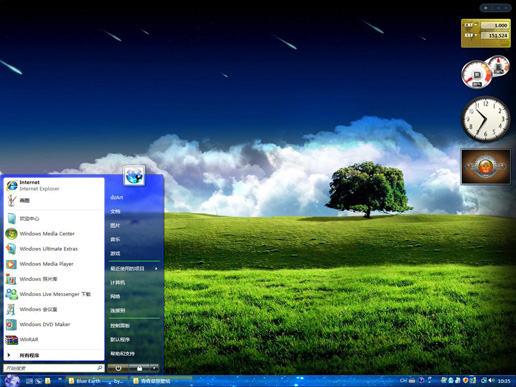Click the analog clock gadget
The width and height of the screenshot is (516, 387).
point(485,119)
